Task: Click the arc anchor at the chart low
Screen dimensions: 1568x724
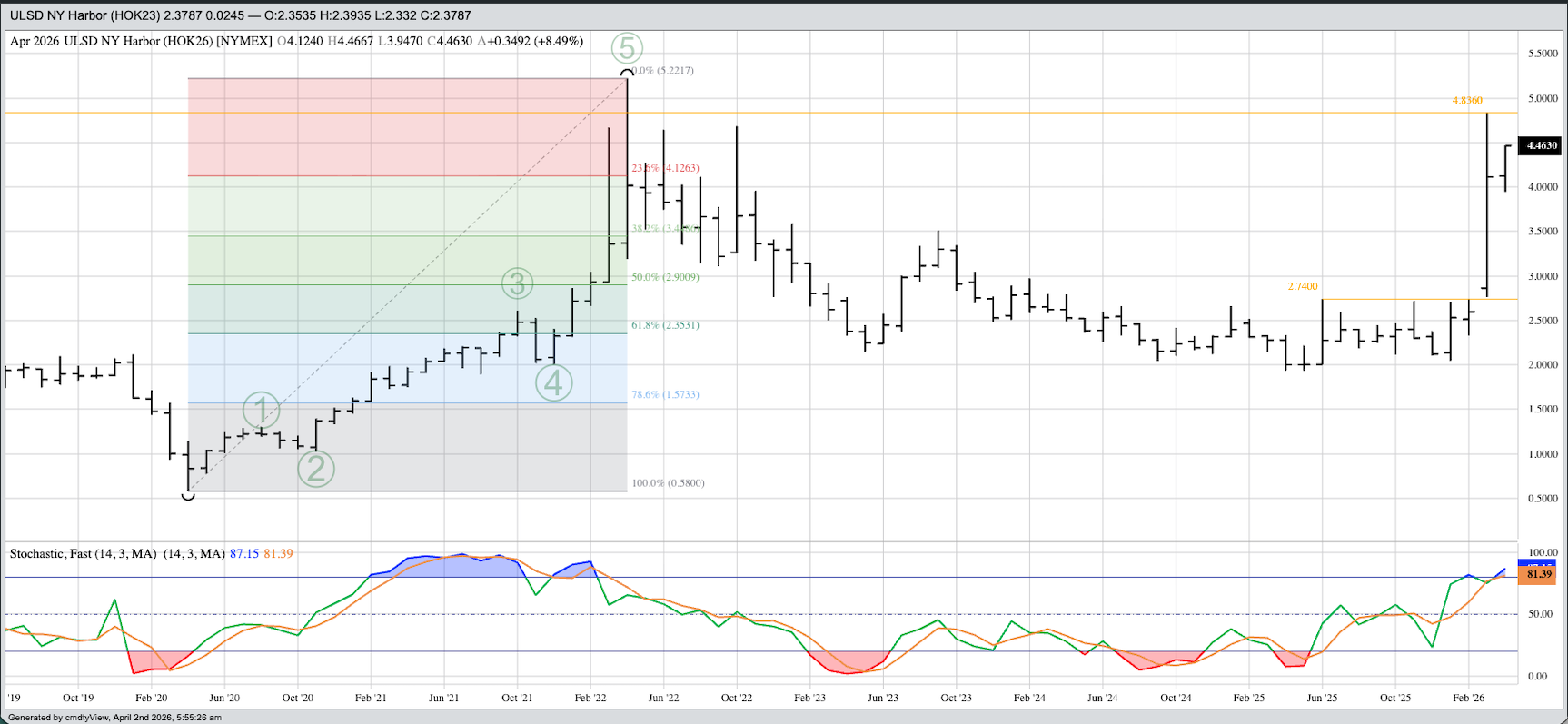Action: tap(188, 496)
